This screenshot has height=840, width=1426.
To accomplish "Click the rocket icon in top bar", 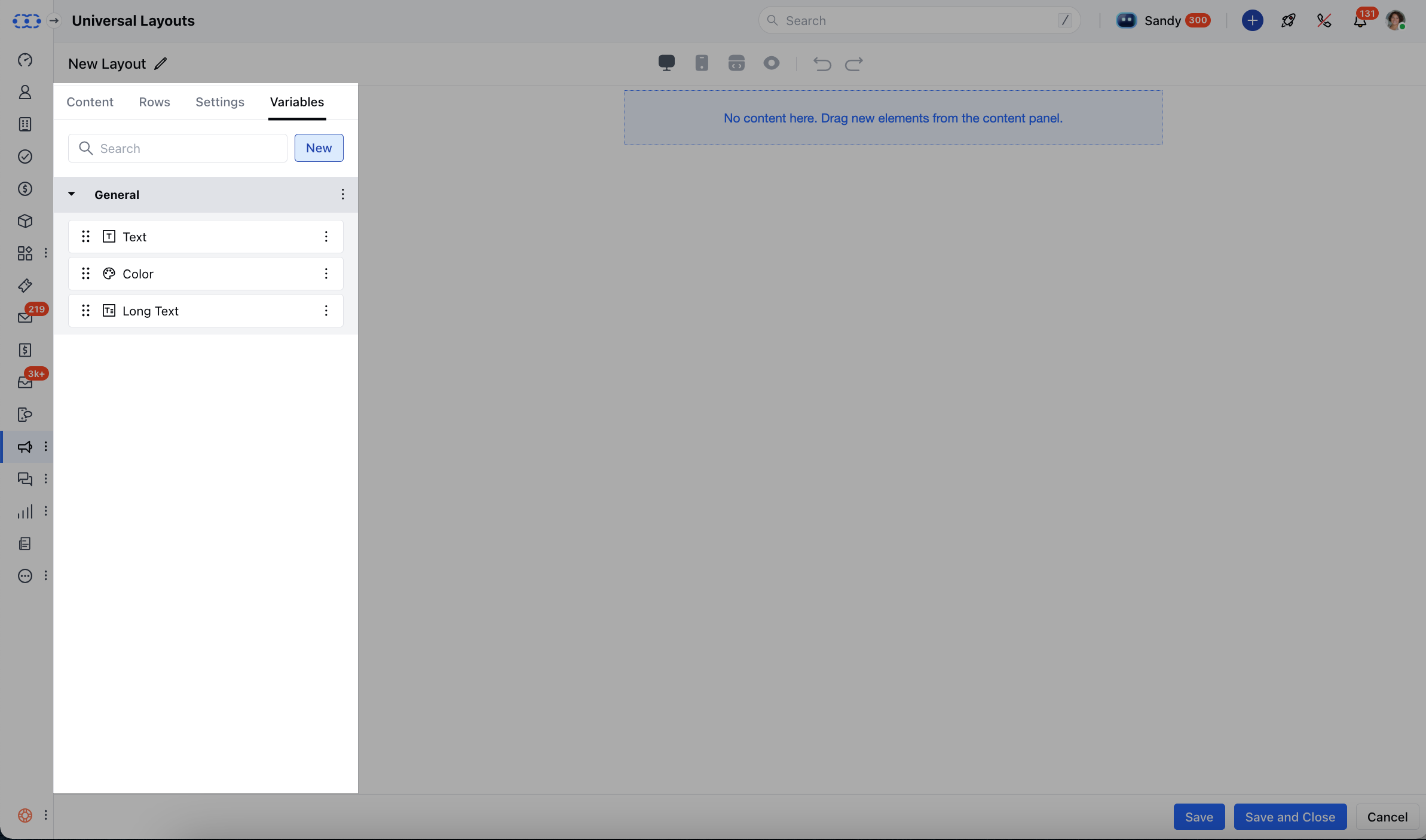I will 1288,21.
